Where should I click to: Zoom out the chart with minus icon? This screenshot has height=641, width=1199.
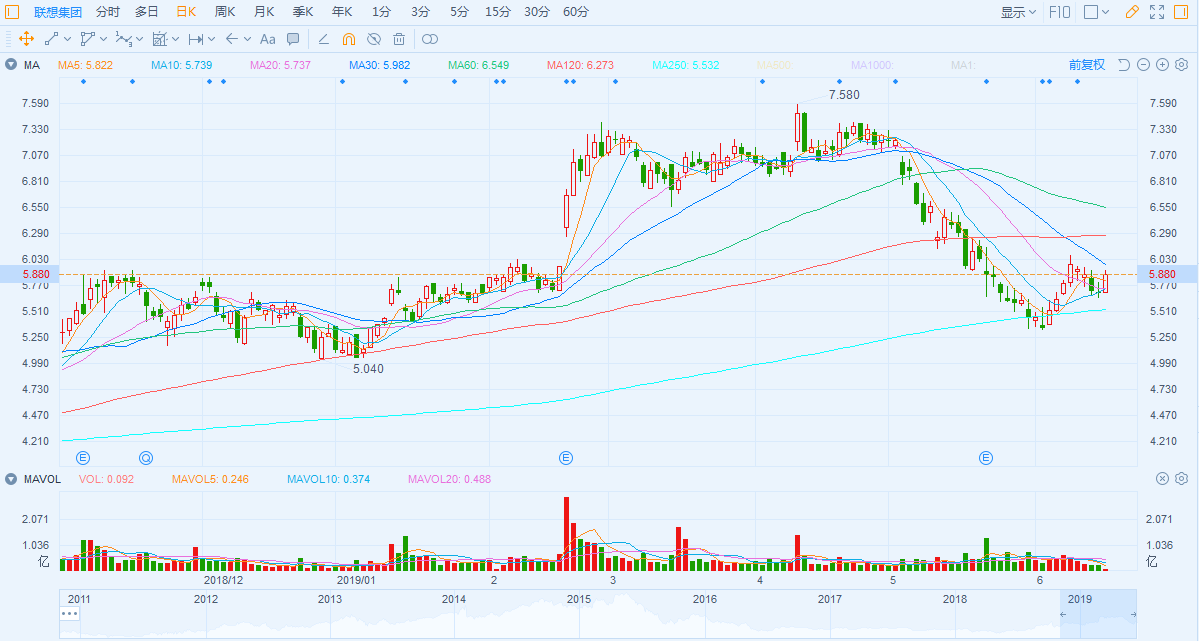(1143, 65)
